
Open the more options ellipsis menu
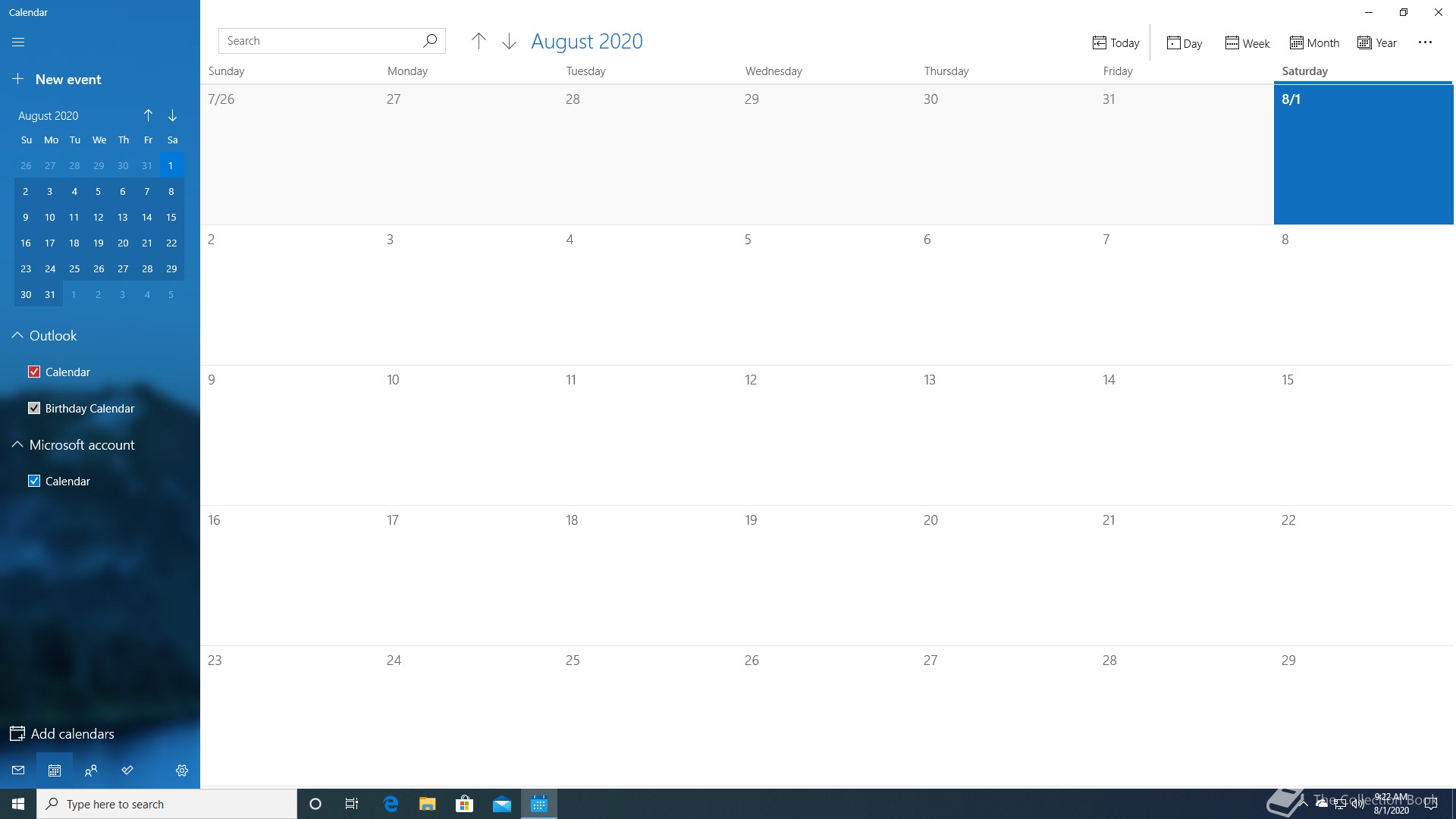[x=1425, y=42]
